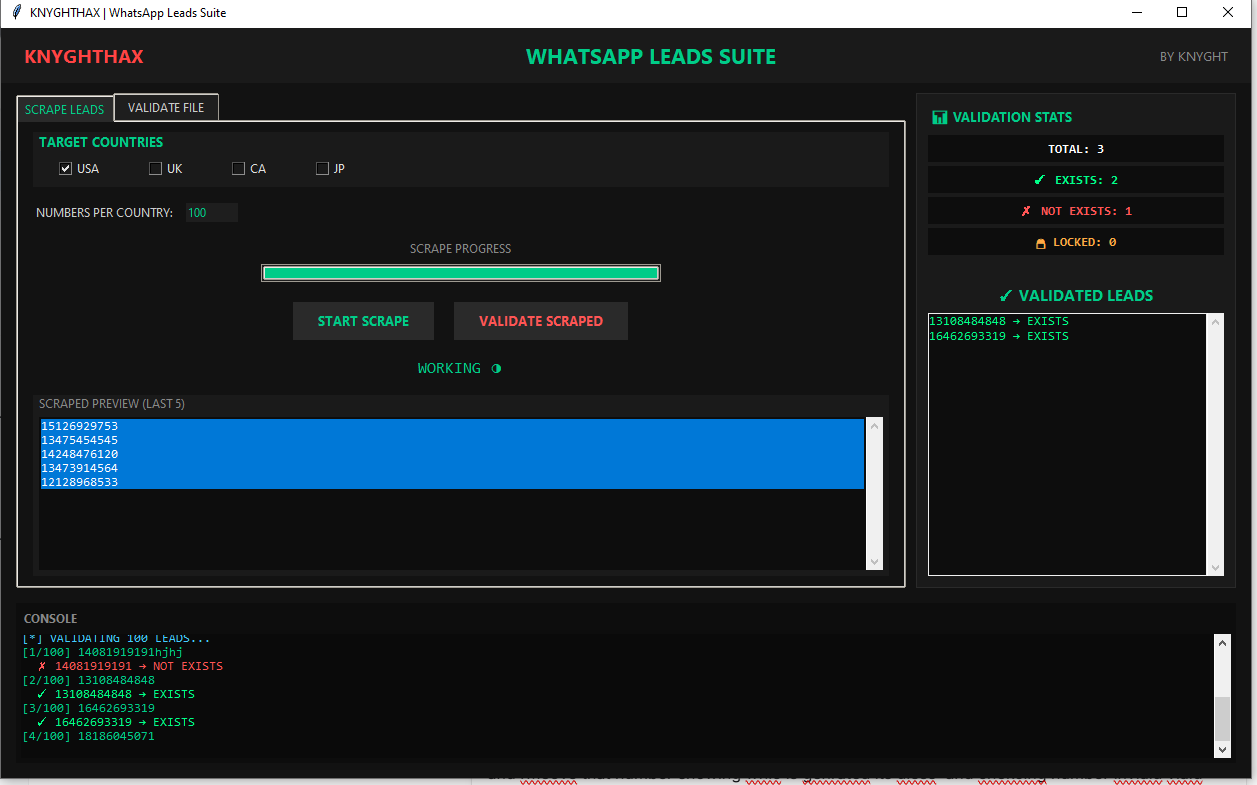Close the KNYGHTHAX window

[x=1229, y=13]
